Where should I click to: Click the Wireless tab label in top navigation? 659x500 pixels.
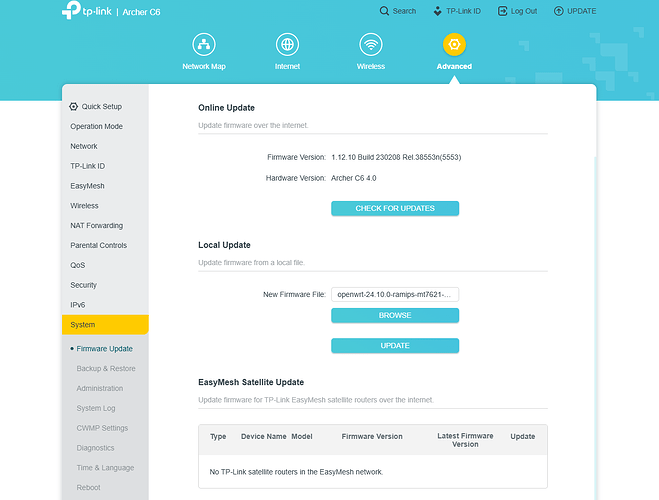[371, 66]
